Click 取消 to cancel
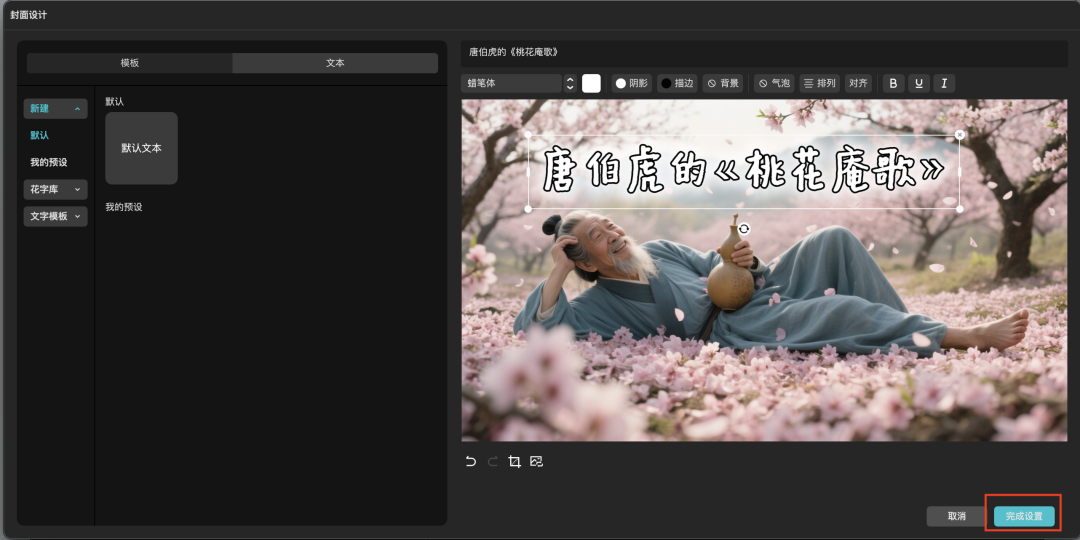 pyautogui.click(x=957, y=516)
